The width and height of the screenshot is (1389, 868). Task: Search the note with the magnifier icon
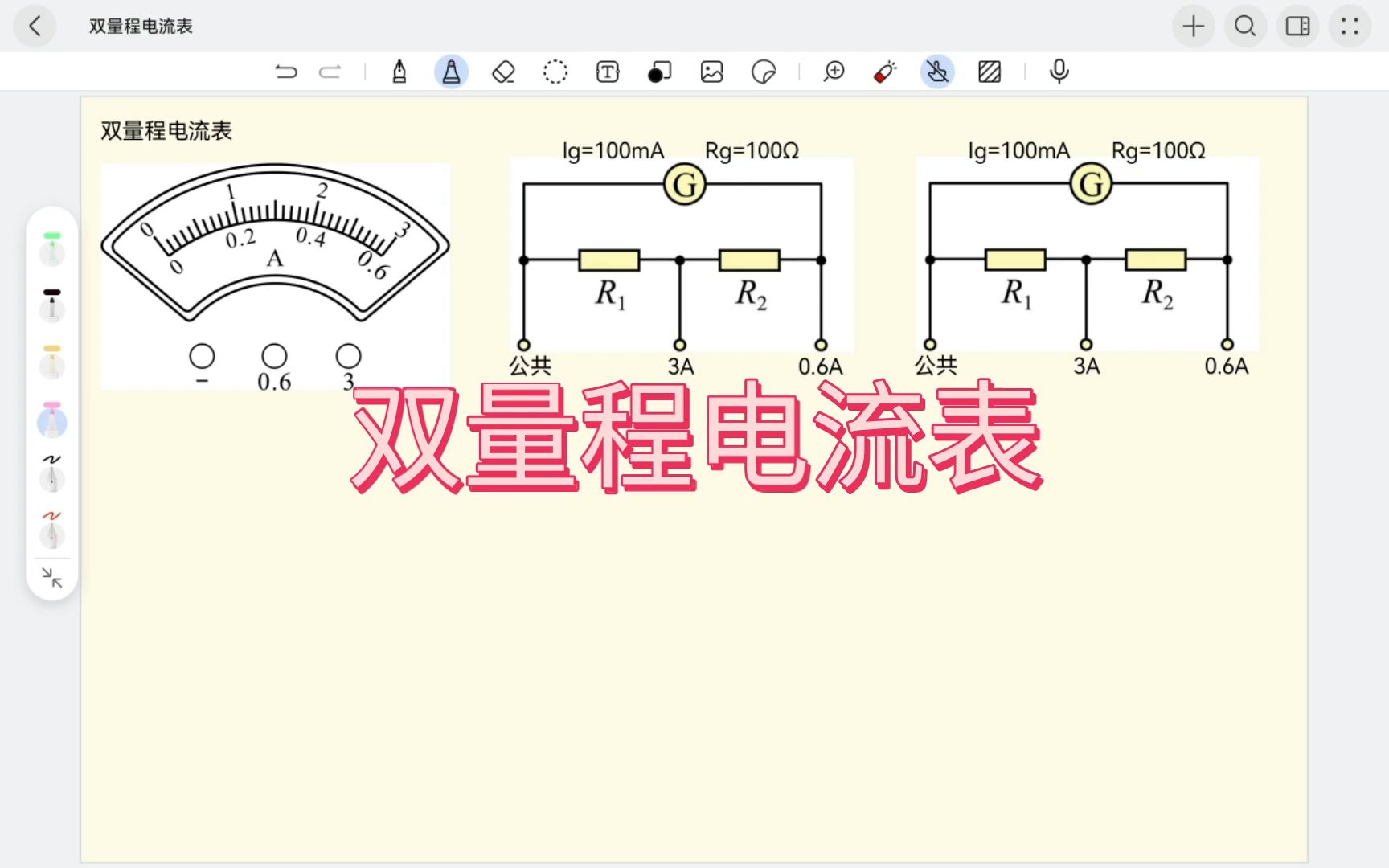tap(1246, 27)
